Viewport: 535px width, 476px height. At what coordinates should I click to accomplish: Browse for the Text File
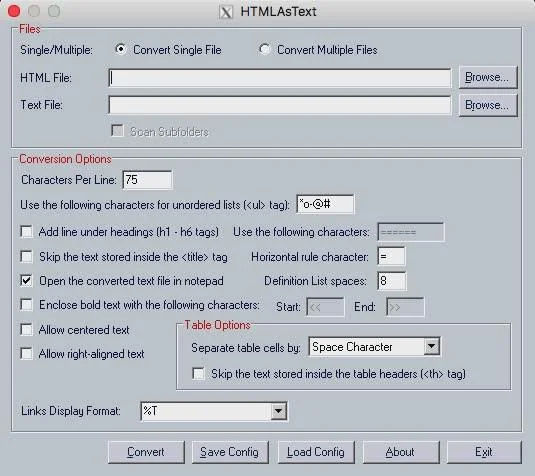[x=488, y=105]
